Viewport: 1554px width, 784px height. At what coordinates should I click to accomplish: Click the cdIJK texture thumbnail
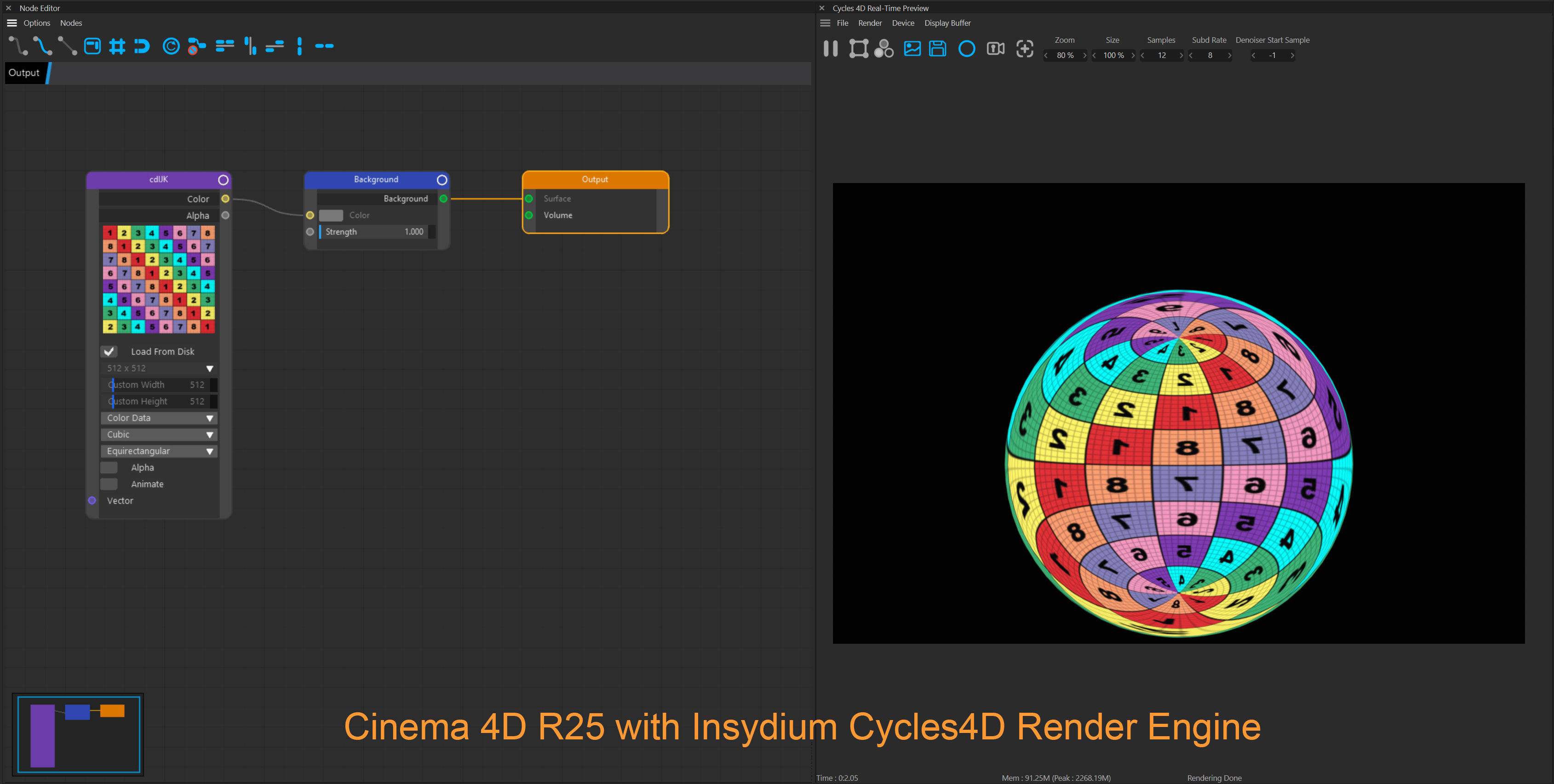[159, 279]
